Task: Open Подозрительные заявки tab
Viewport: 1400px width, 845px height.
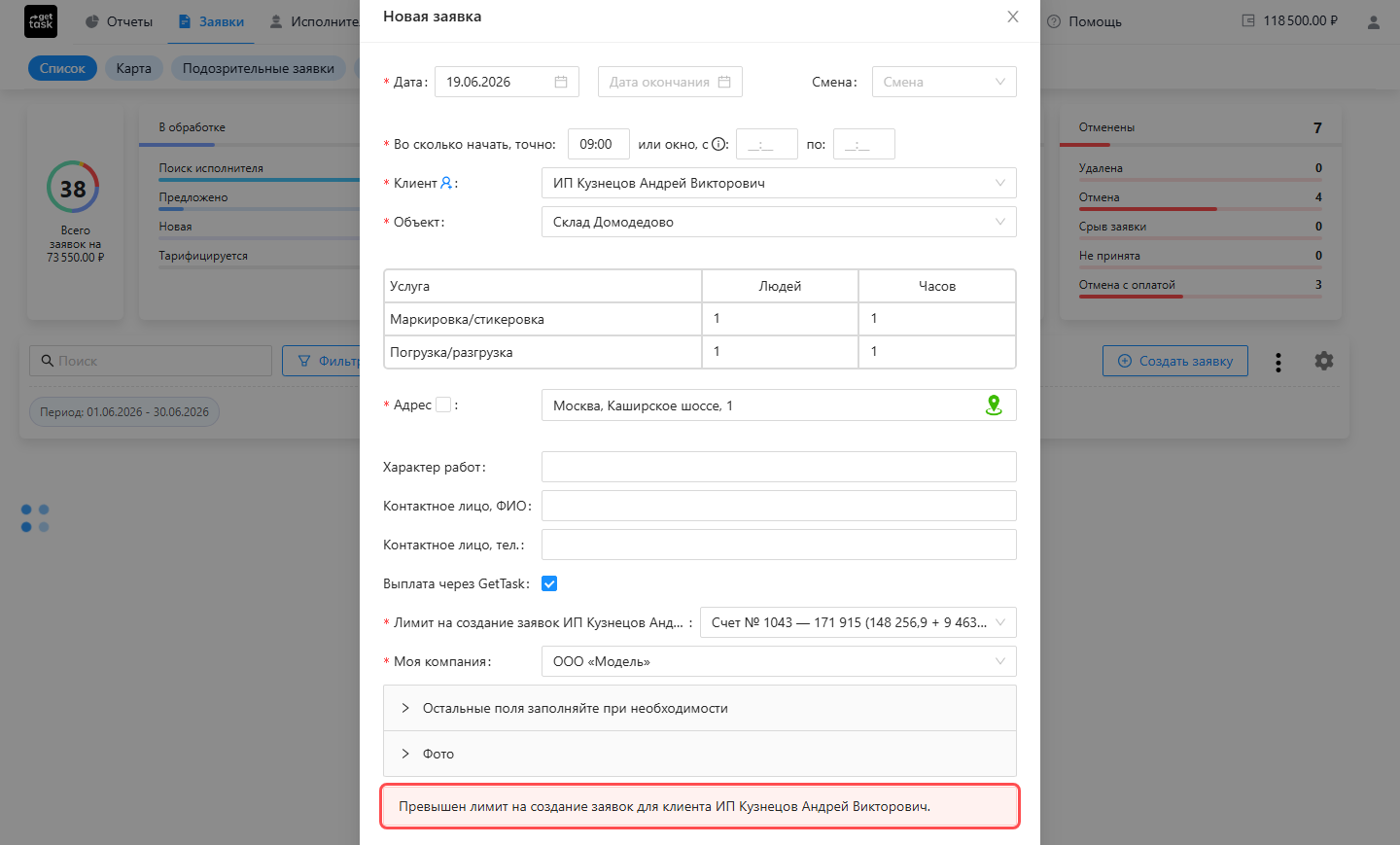Action: (258, 68)
